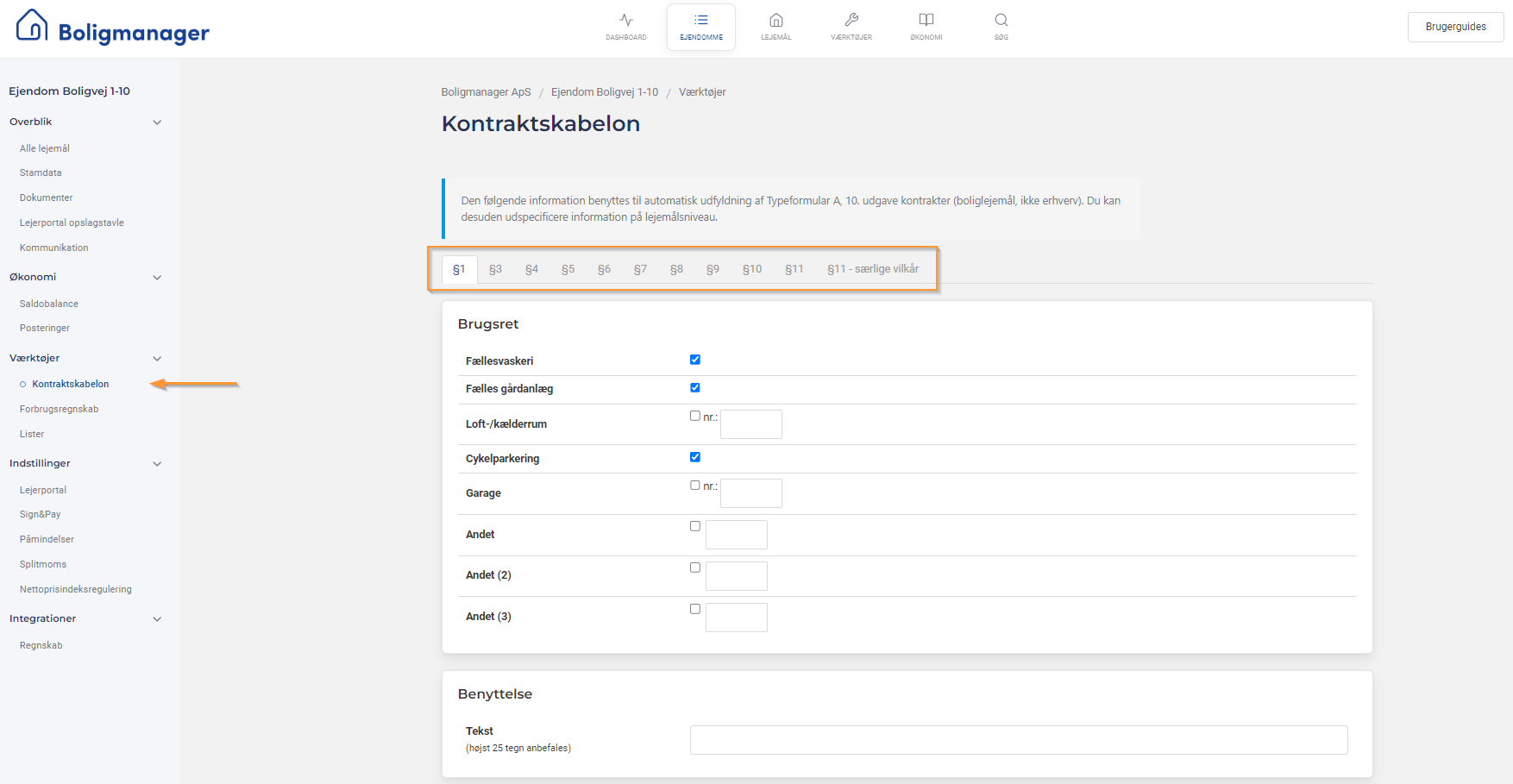Open Stamdata in the sidebar
This screenshot has height=784, width=1513.
(41, 172)
